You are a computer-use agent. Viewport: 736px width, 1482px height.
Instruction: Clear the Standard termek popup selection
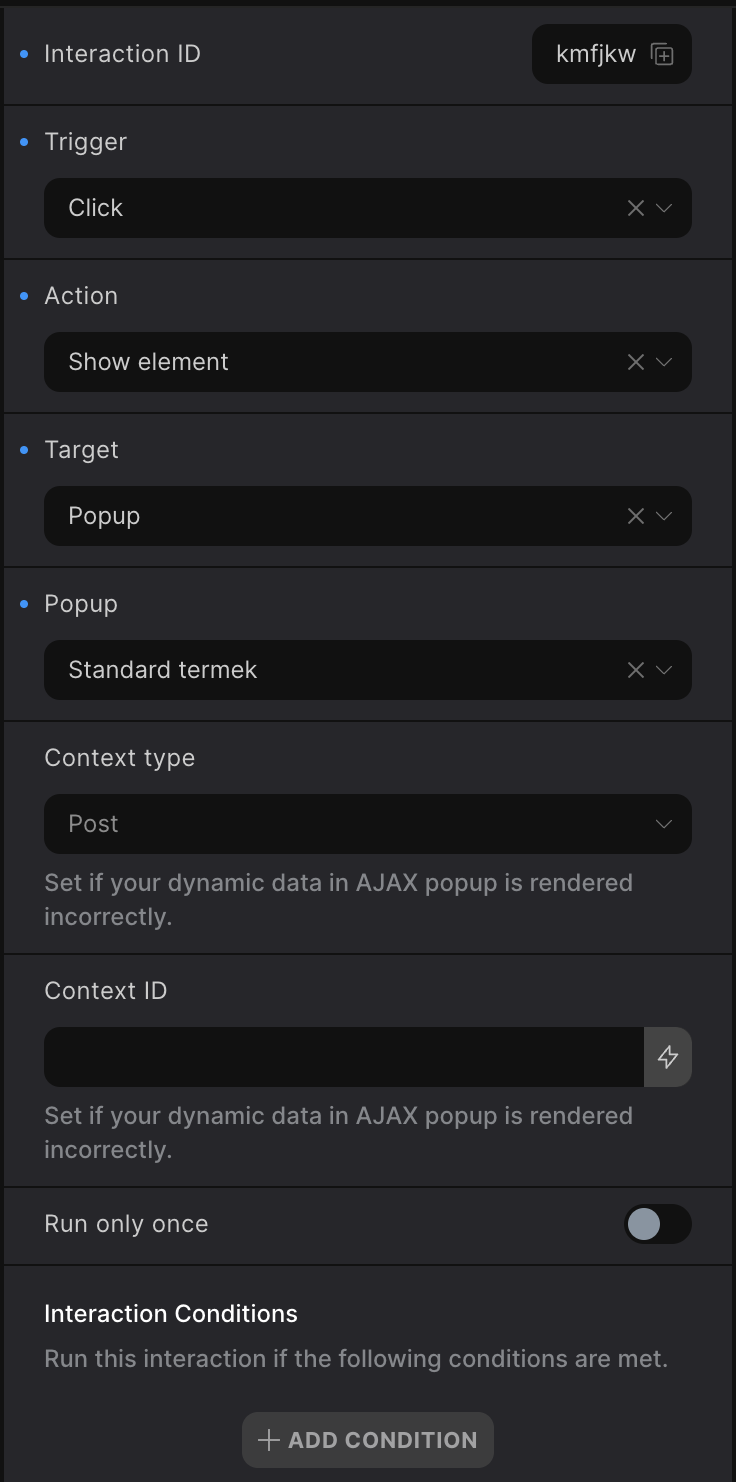point(635,670)
